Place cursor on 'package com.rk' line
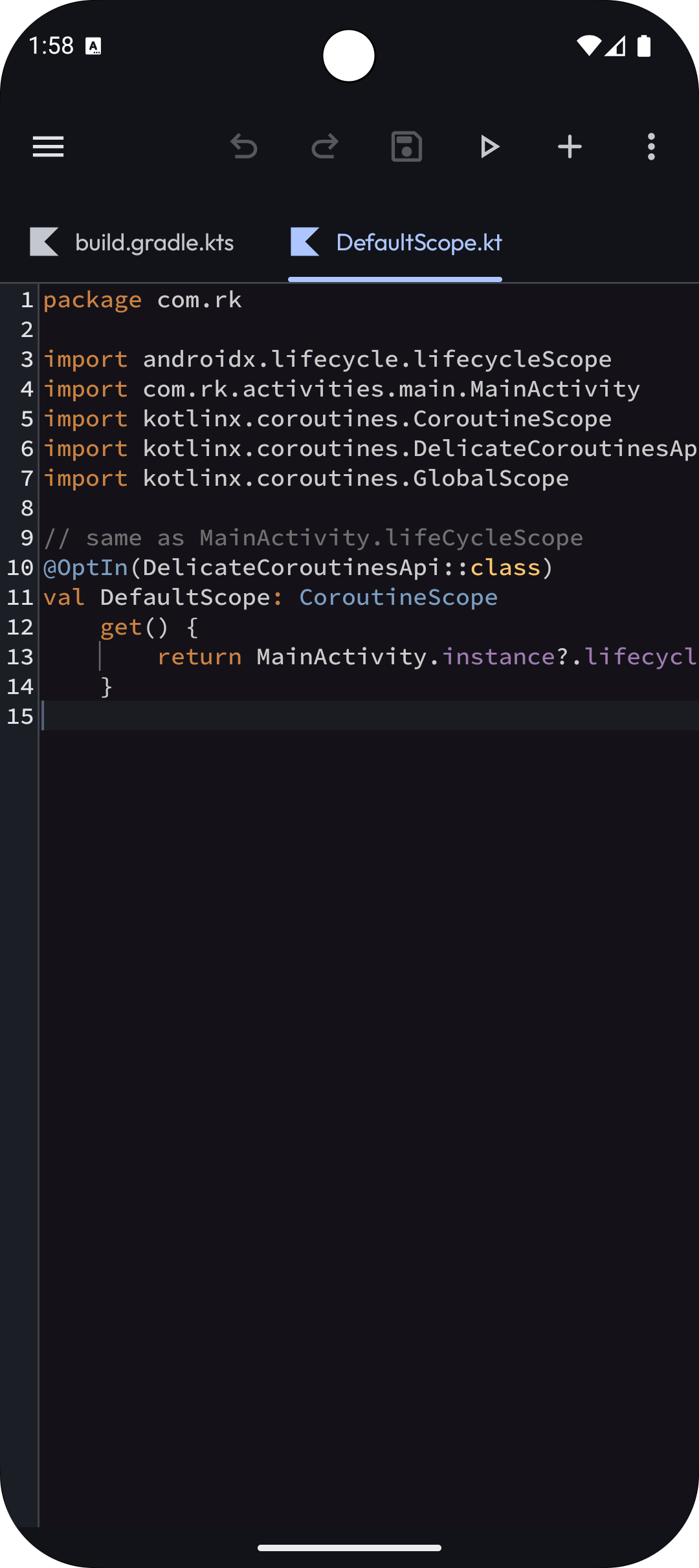Image resolution: width=699 pixels, height=1568 pixels. pyautogui.click(x=142, y=300)
